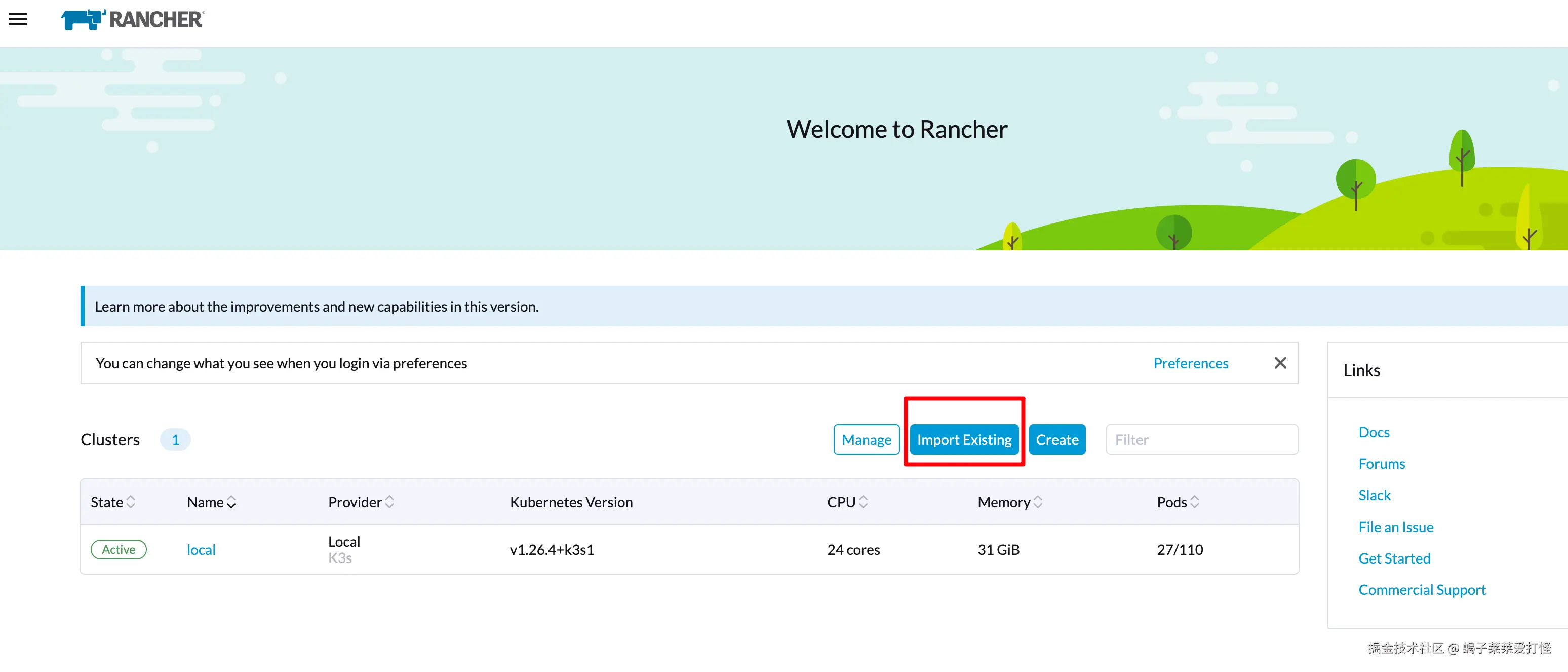Sort clusters by CPU column
The height and width of the screenshot is (672, 1568).
pyautogui.click(x=847, y=502)
